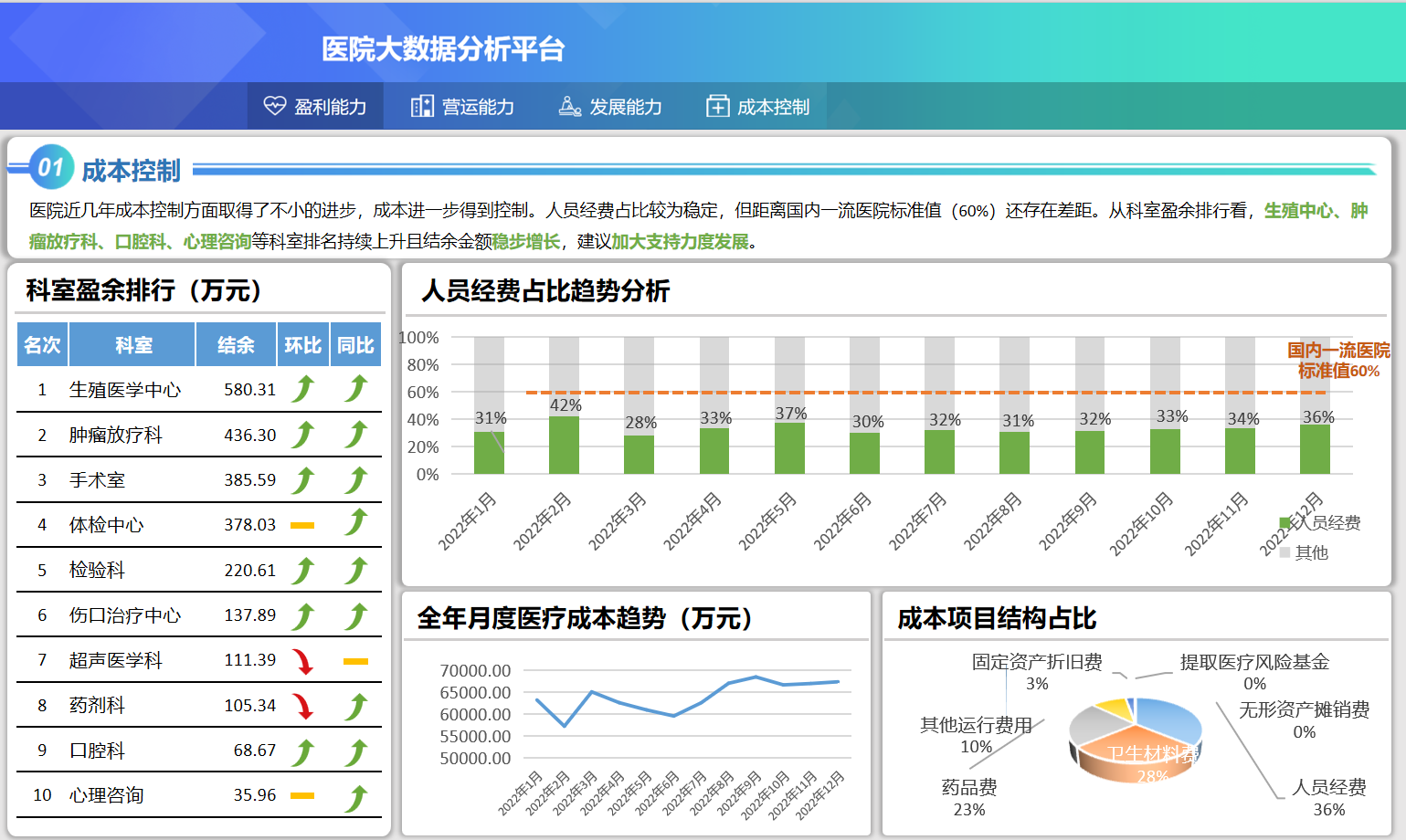Click yellow dash 环比 icon for 体检中心
Image resolution: width=1406 pixels, height=840 pixels.
pyautogui.click(x=302, y=525)
